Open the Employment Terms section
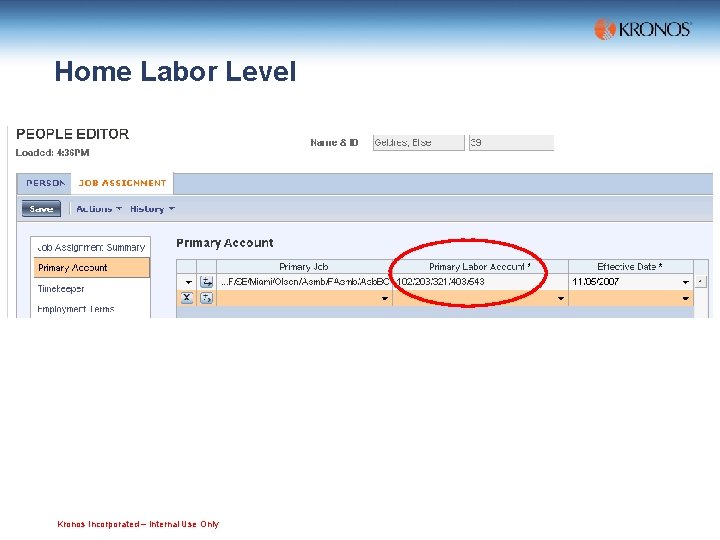Viewport: 720px width, 540px height. click(x=76, y=309)
